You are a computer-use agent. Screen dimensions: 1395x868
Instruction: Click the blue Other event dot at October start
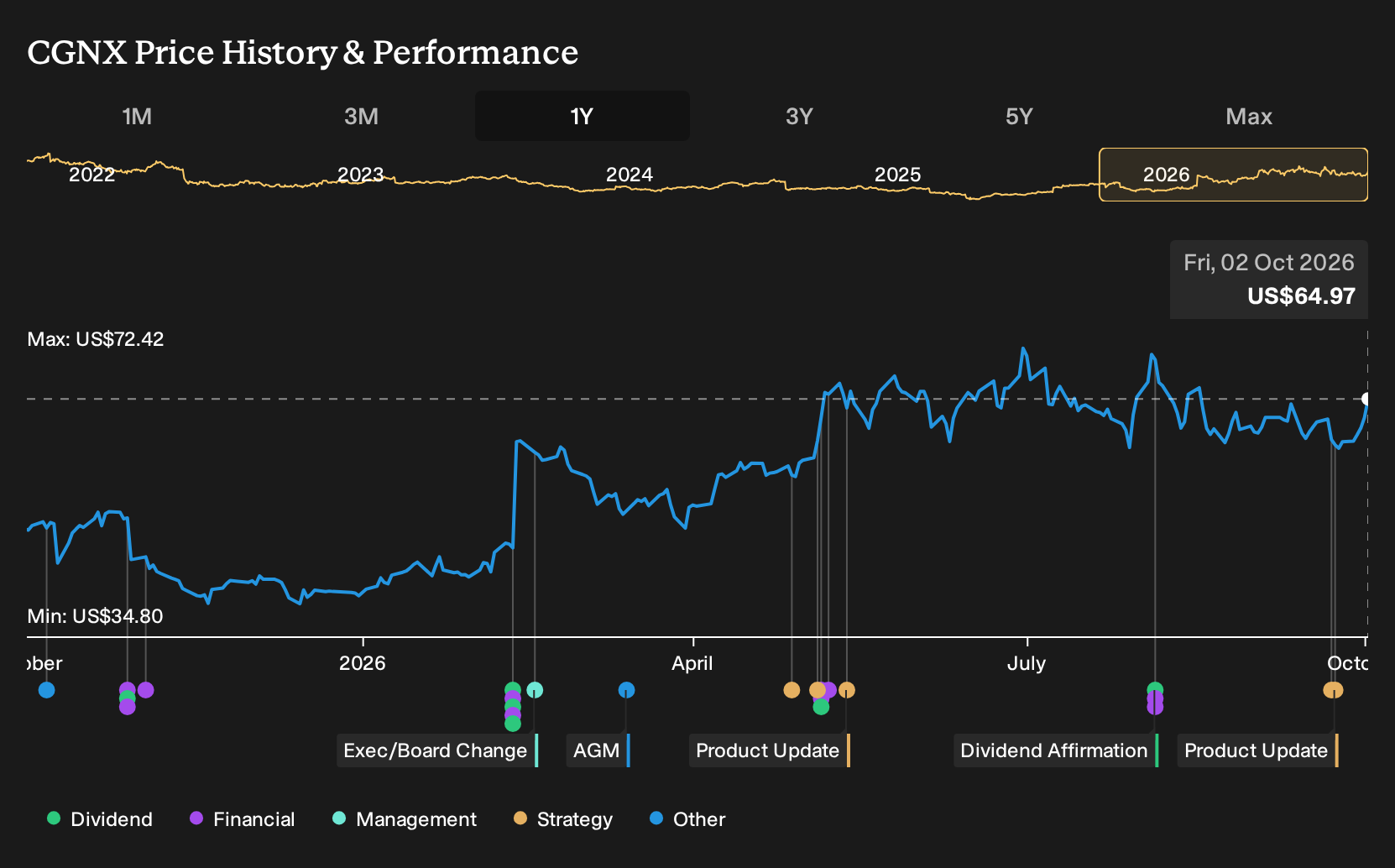(x=47, y=690)
